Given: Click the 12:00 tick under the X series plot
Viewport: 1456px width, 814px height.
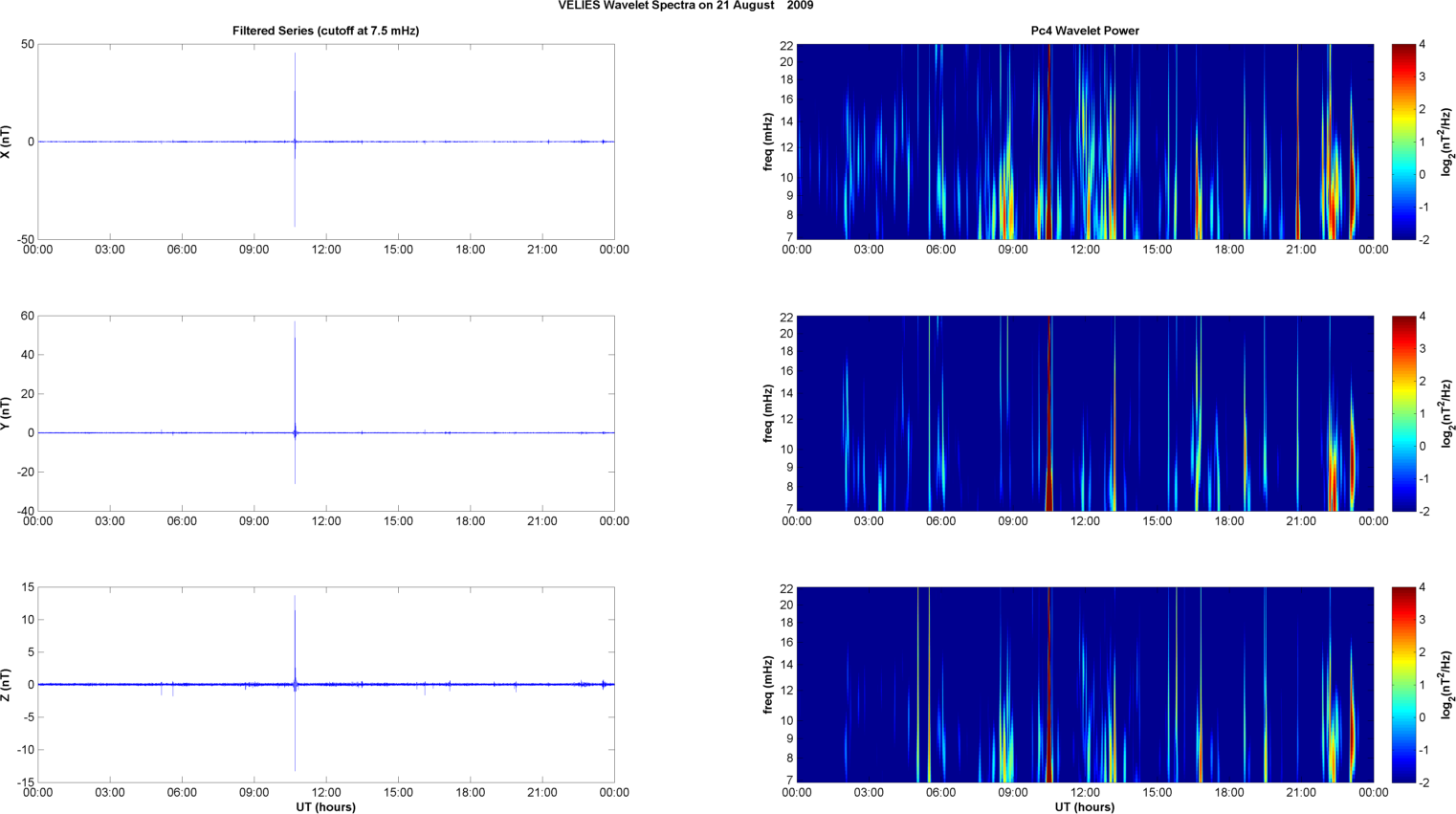Looking at the screenshot, I should tap(326, 250).
